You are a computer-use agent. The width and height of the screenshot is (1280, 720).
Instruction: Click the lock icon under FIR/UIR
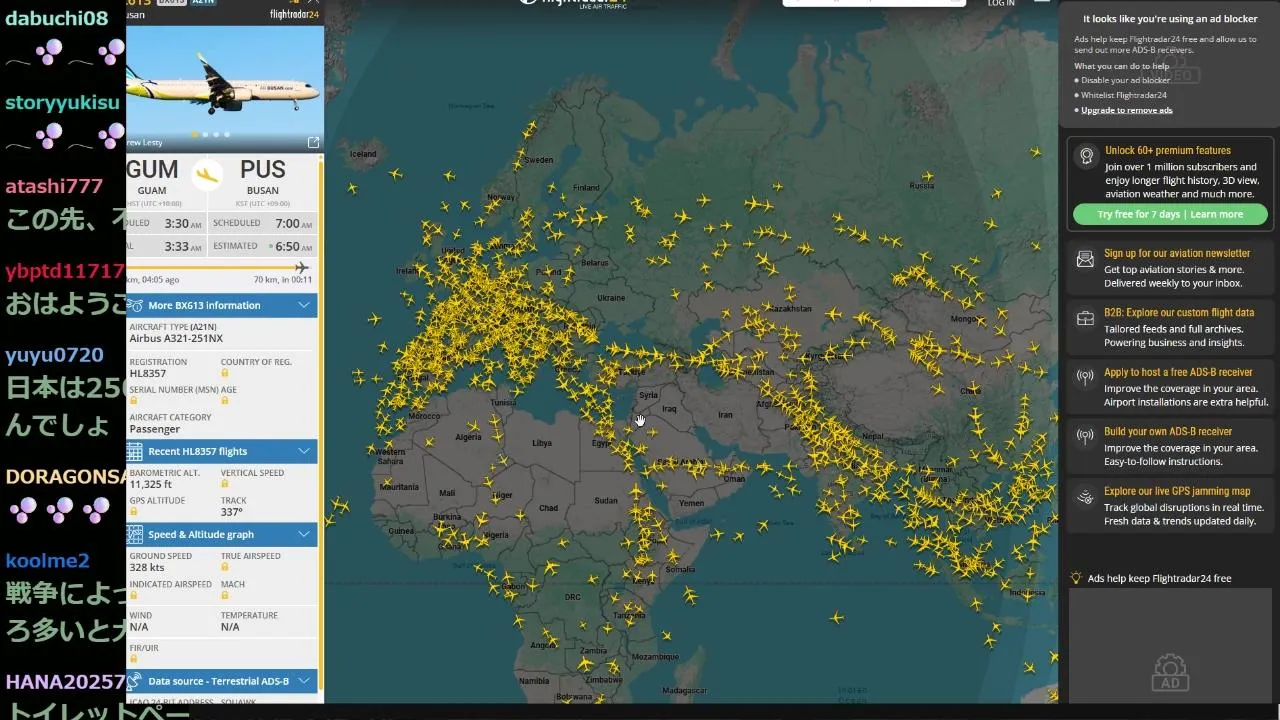pos(133,659)
